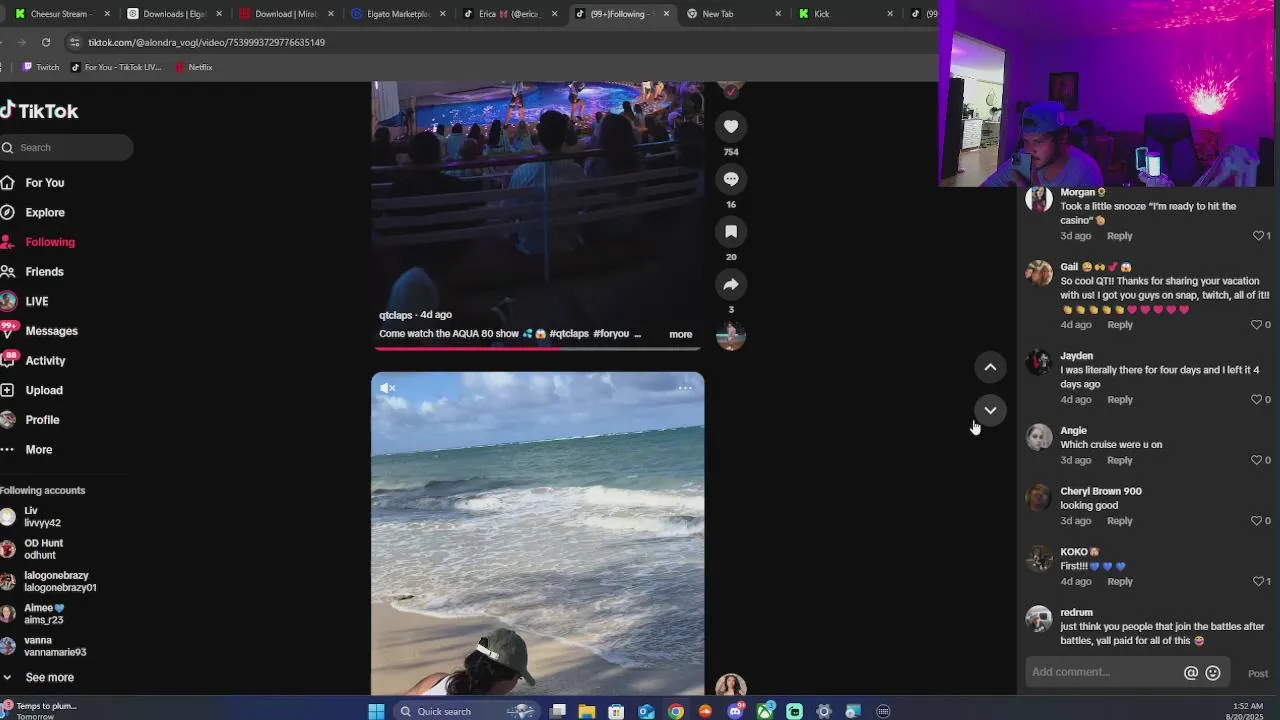Reply to Cheryl Brown 900's comment

(1119, 521)
